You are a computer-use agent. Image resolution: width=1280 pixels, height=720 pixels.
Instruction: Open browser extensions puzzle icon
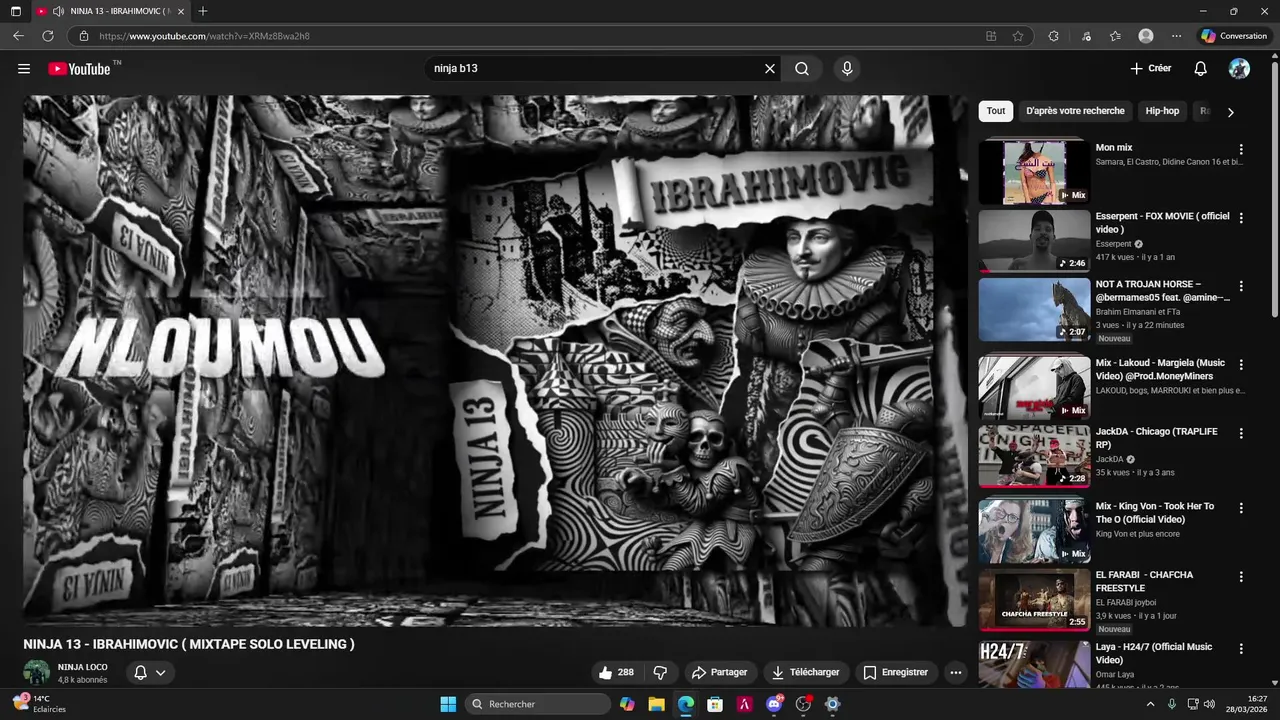pyautogui.click(x=1054, y=36)
